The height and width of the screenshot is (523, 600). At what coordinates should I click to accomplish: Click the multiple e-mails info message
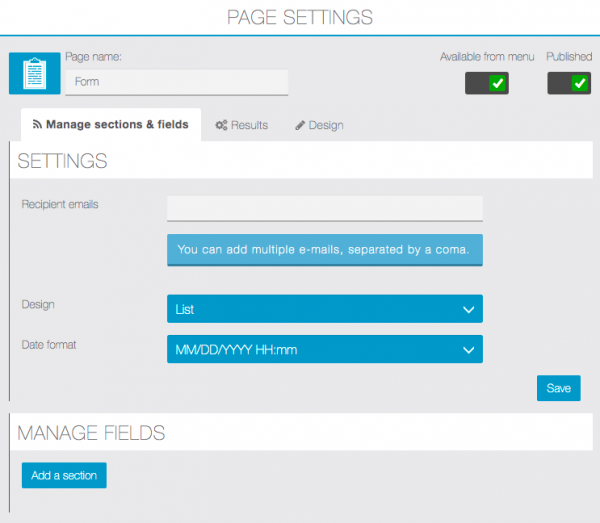[324, 249]
